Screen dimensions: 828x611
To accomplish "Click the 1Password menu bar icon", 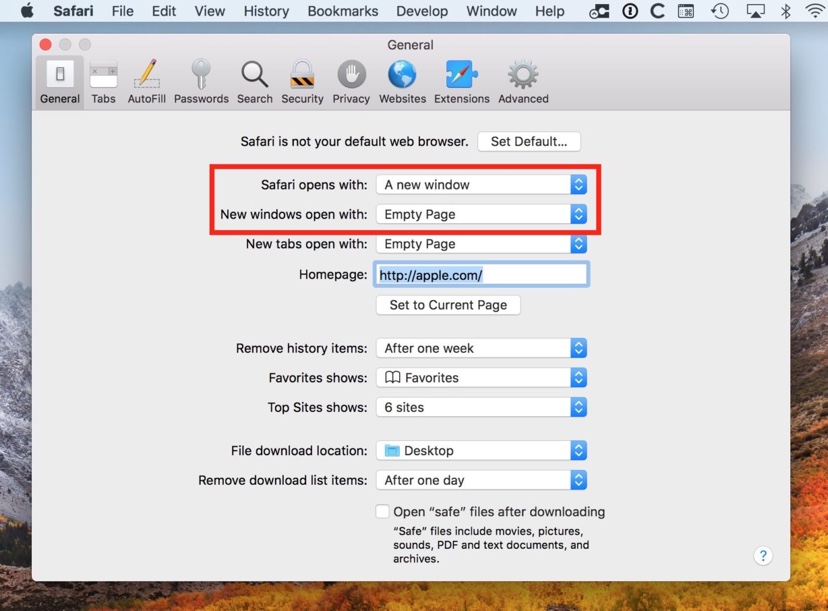I will coord(629,11).
